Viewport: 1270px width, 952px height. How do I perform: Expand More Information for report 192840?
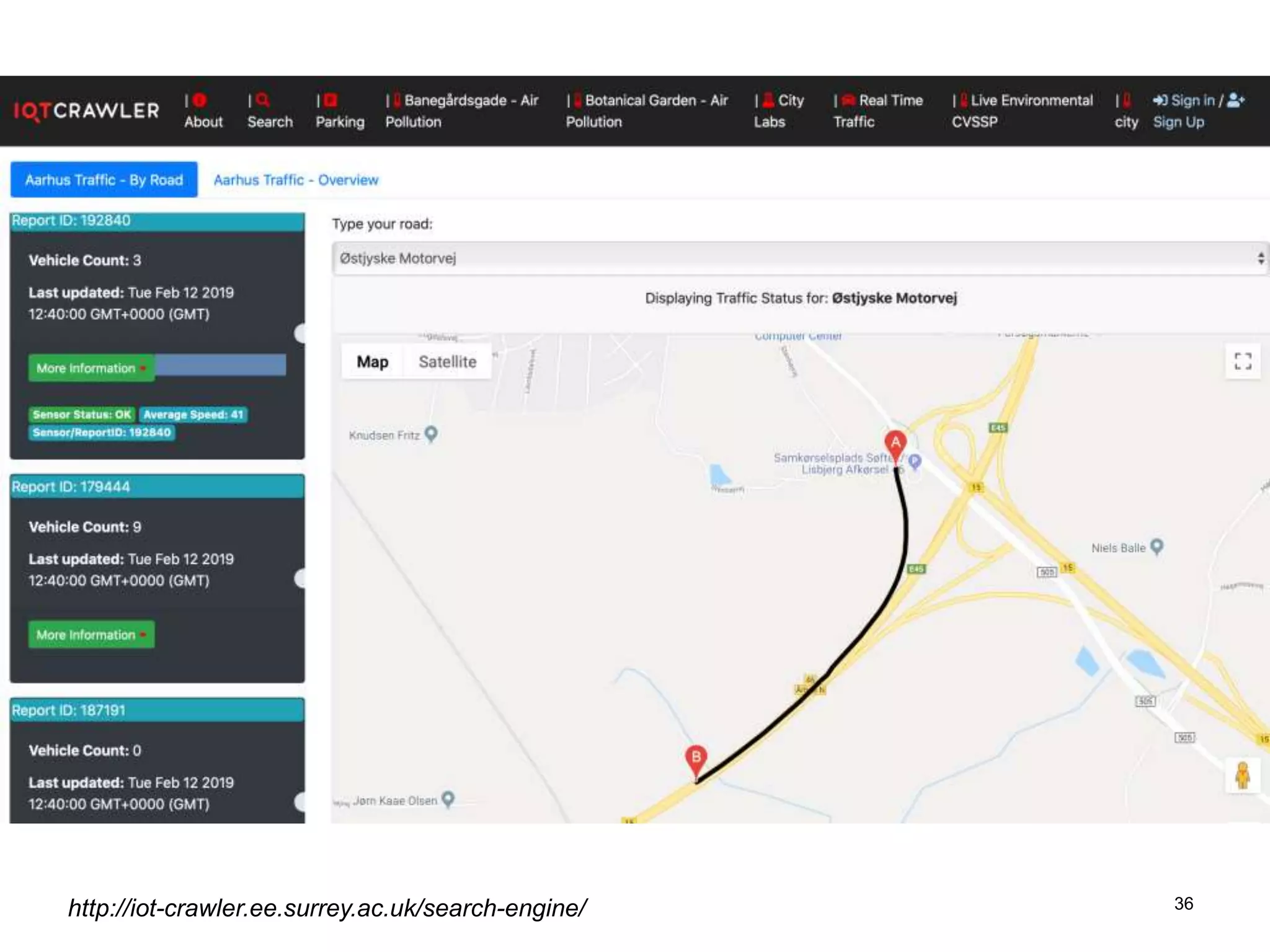[x=91, y=368]
